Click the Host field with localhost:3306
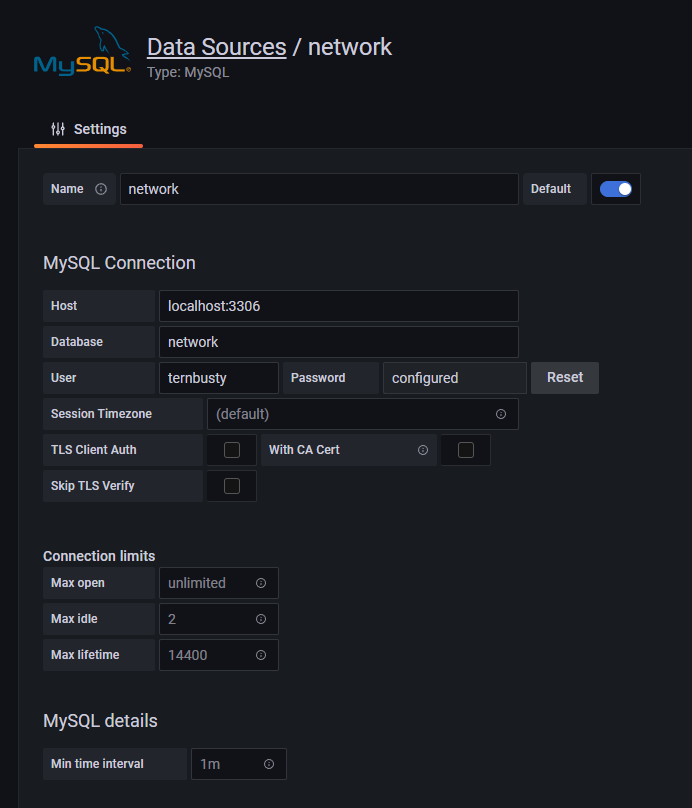This screenshot has width=692, height=808. tap(339, 306)
